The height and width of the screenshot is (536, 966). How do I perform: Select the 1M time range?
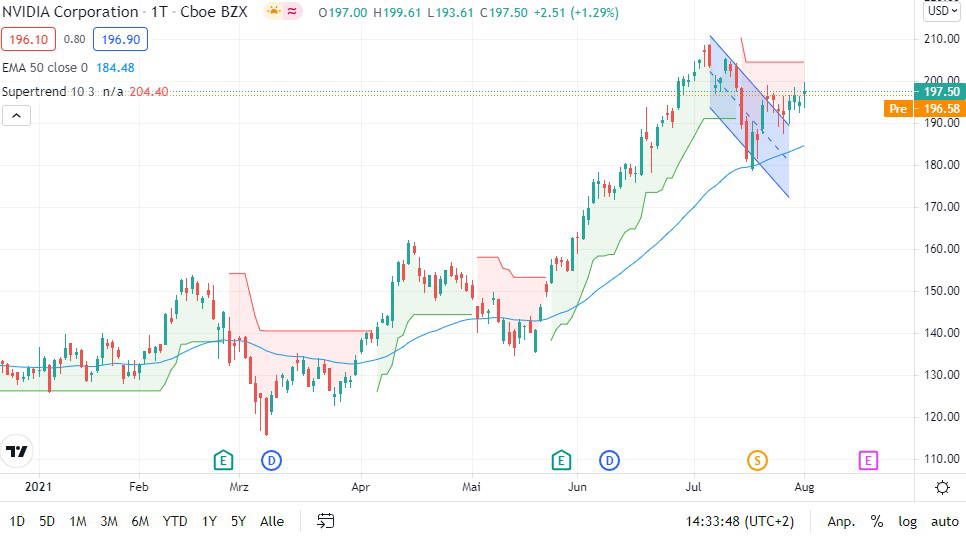(78, 521)
